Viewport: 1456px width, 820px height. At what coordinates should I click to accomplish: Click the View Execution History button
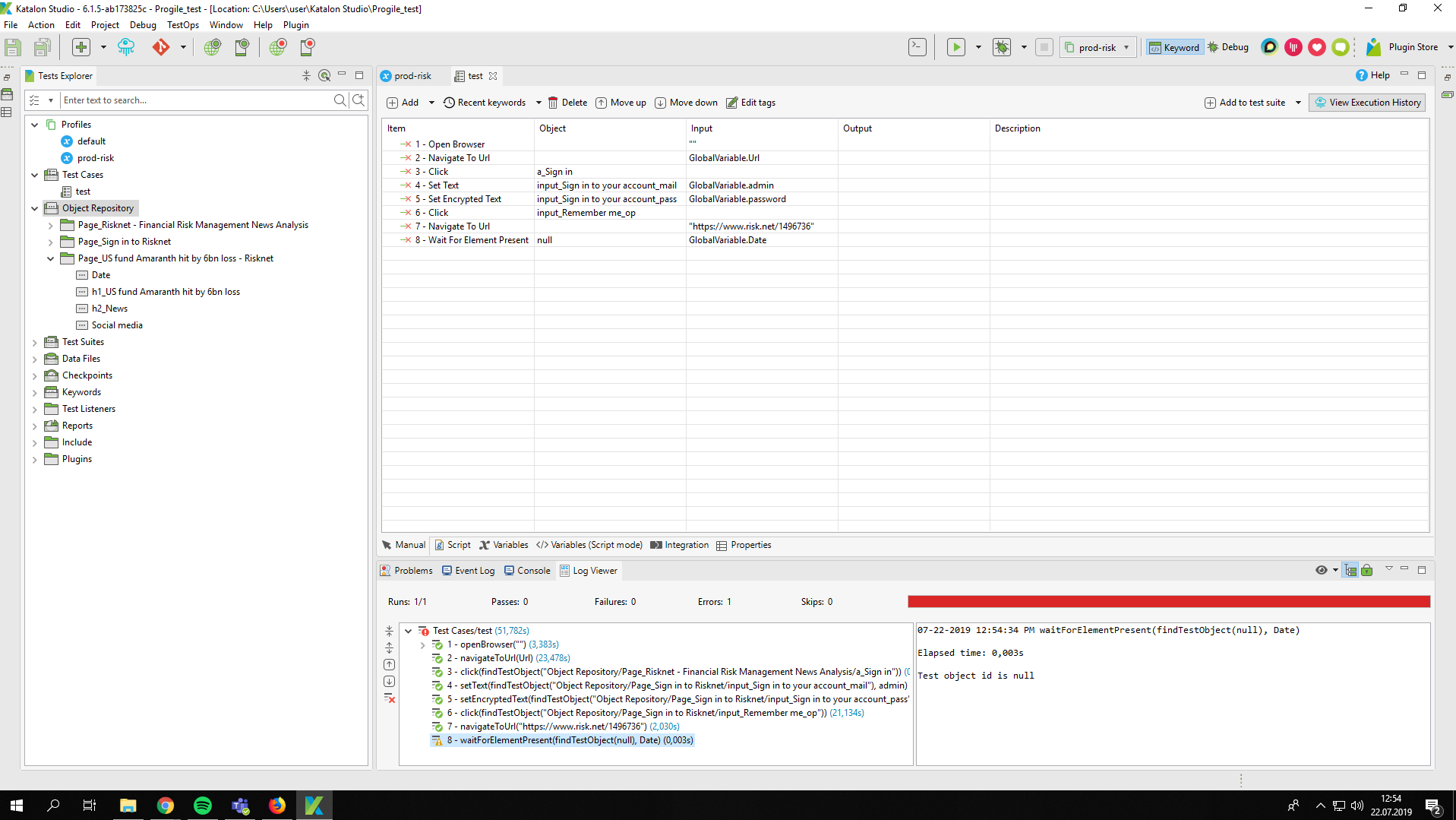pos(1366,102)
